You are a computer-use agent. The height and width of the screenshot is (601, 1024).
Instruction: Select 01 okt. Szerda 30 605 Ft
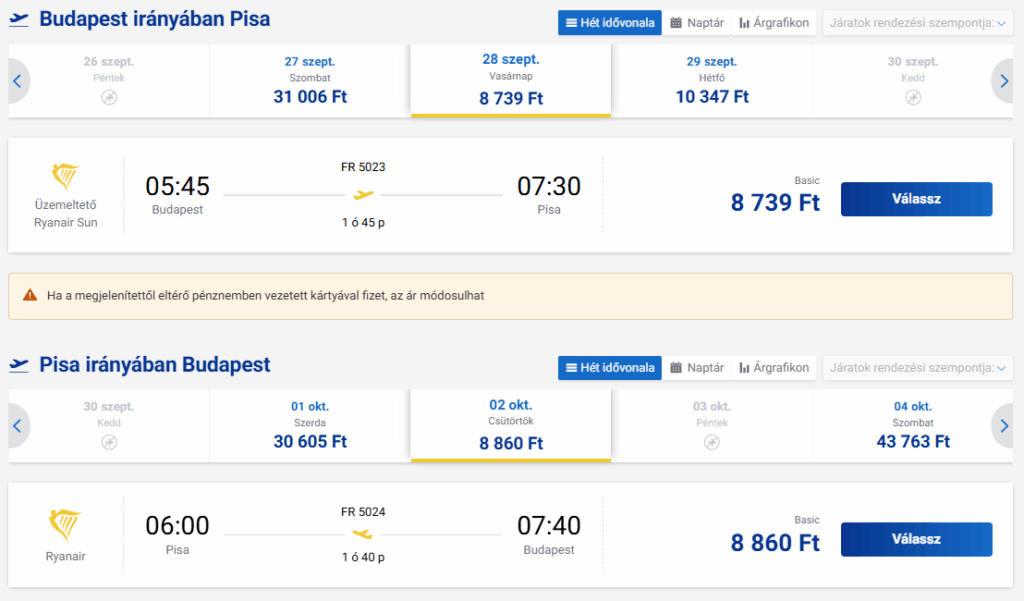pyautogui.click(x=310, y=426)
